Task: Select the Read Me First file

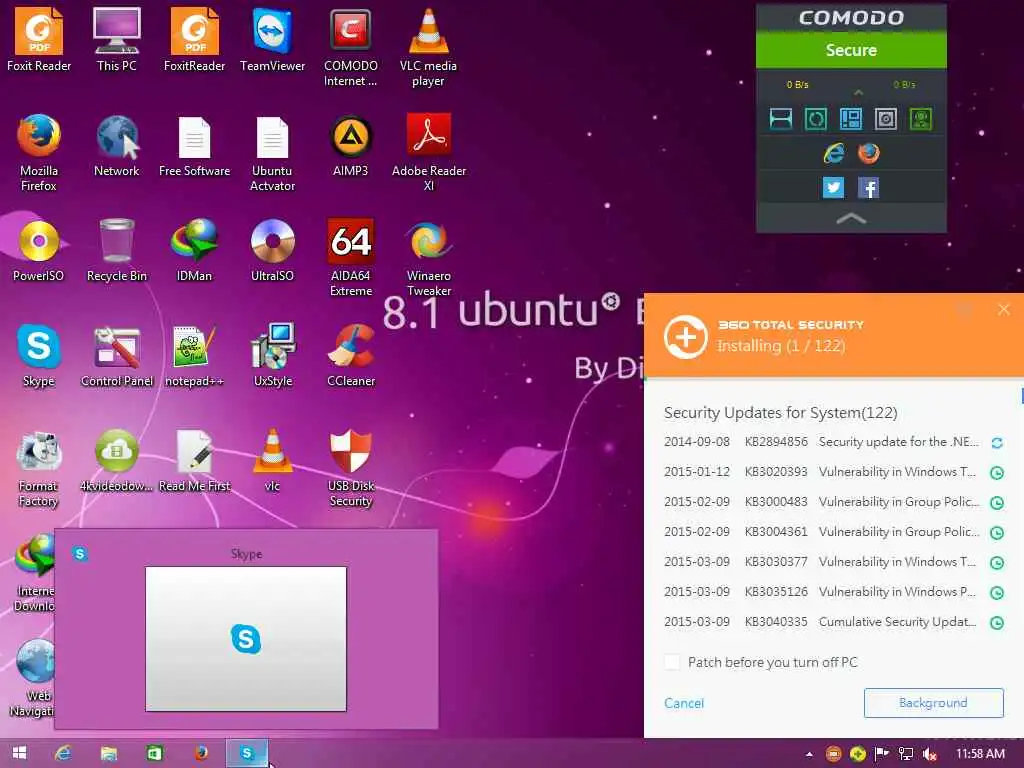Action: click(x=195, y=460)
